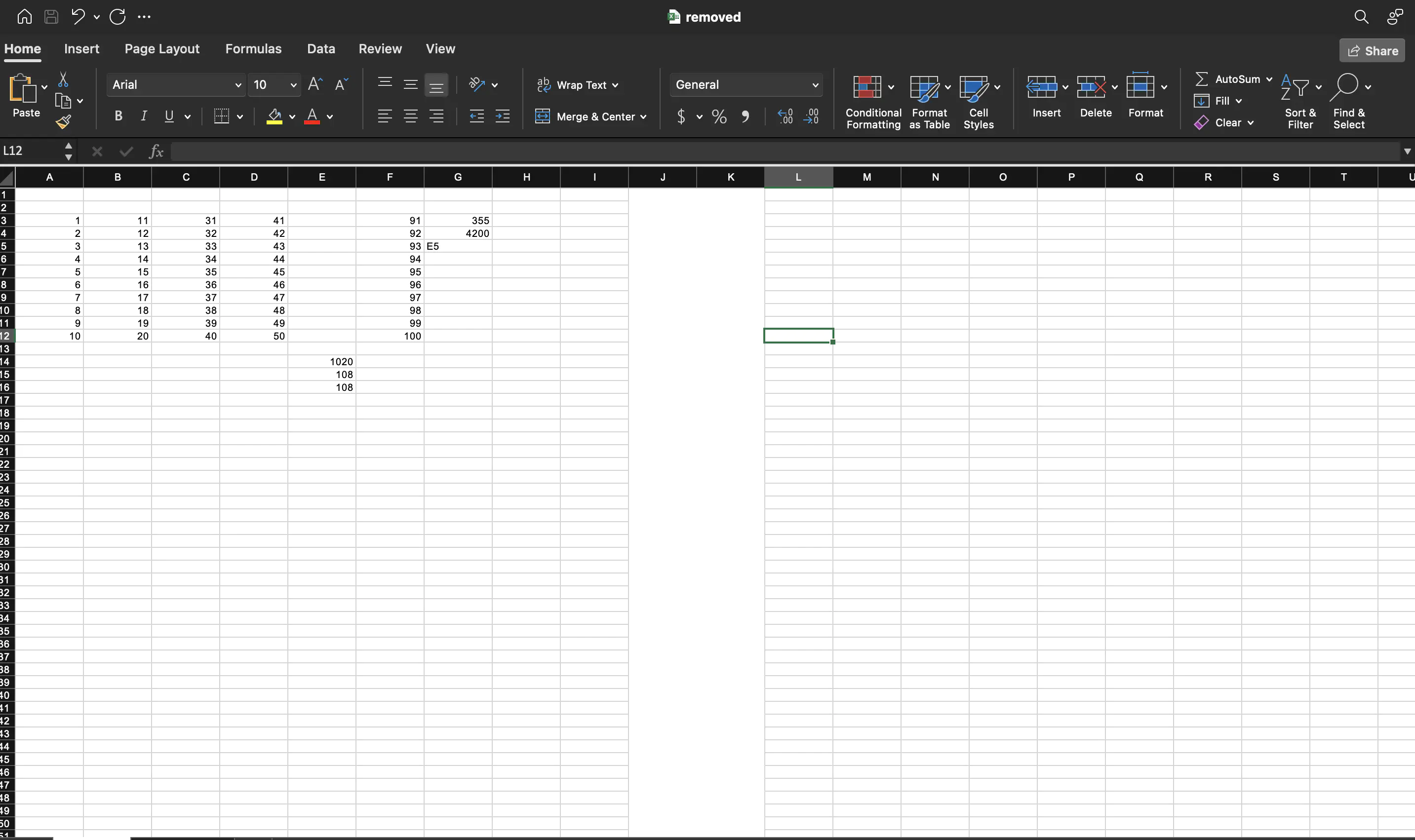Toggle Italic formatting
The height and width of the screenshot is (840, 1415).
144,116
